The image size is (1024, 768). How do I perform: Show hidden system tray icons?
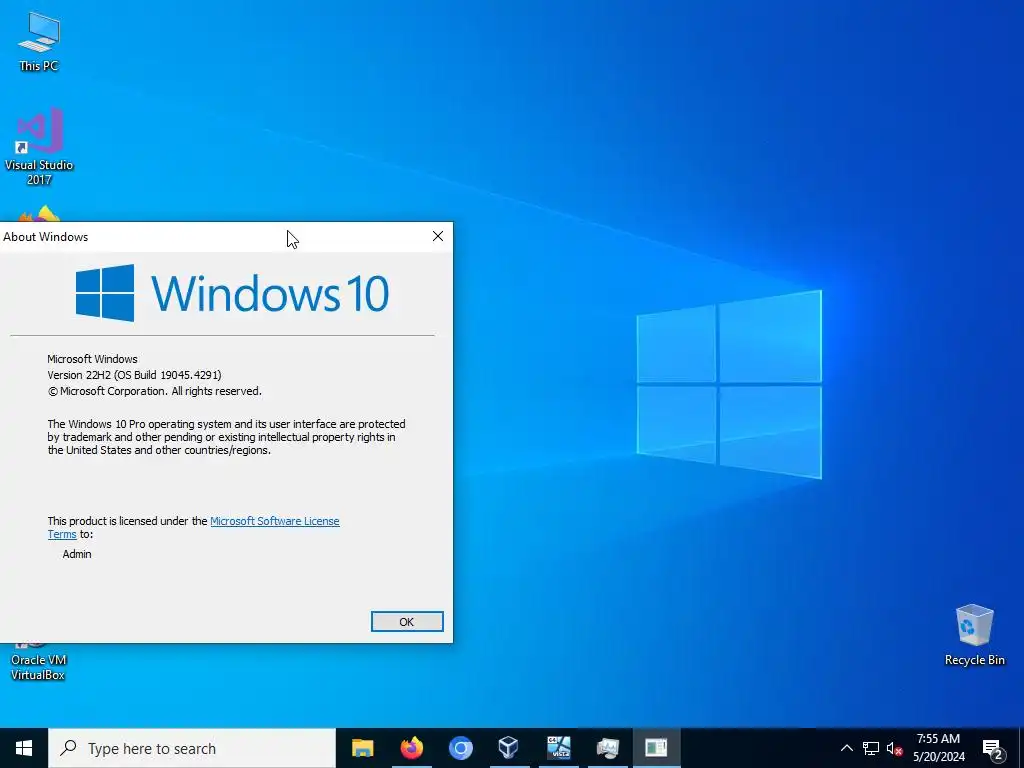(x=846, y=748)
